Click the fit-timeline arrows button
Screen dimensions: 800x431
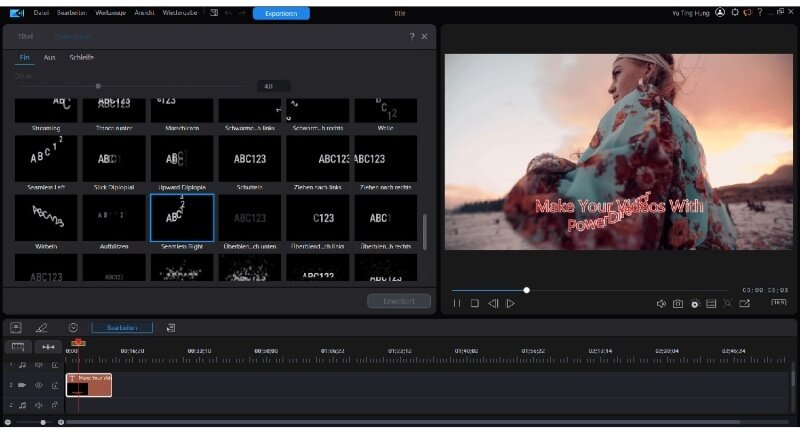point(48,347)
